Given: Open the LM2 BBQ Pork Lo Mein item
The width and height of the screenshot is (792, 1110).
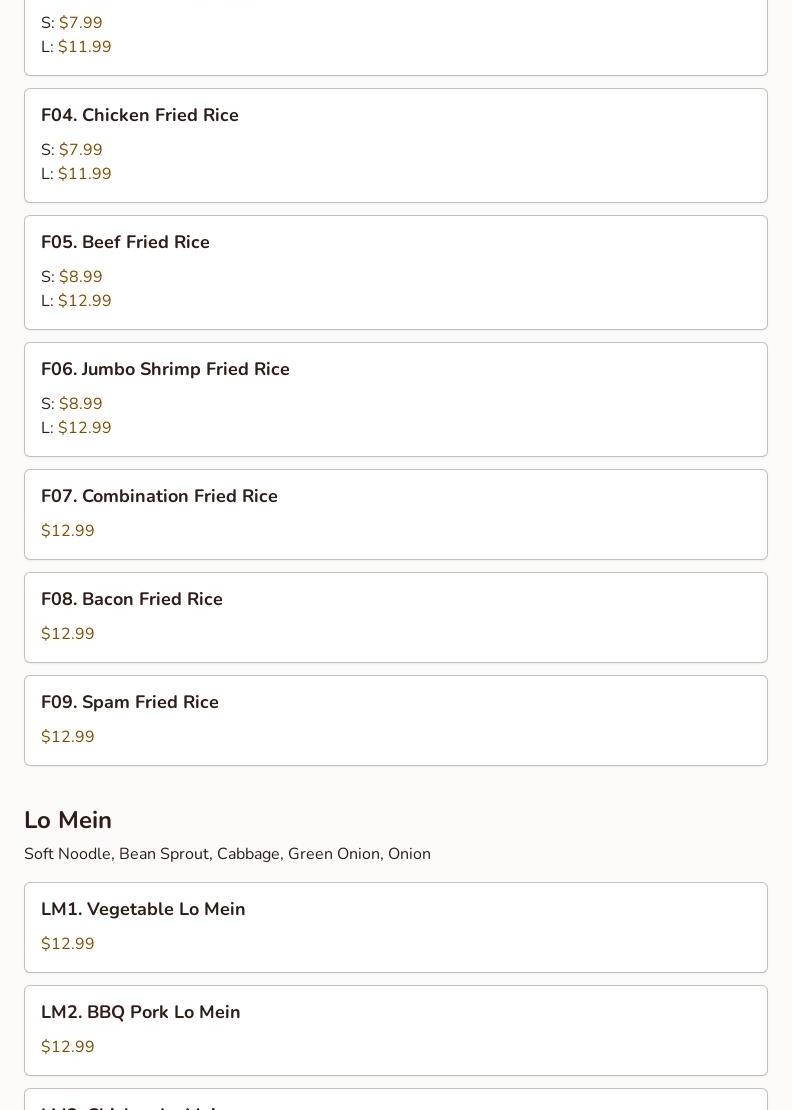Looking at the screenshot, I should (x=141, y=1013).
